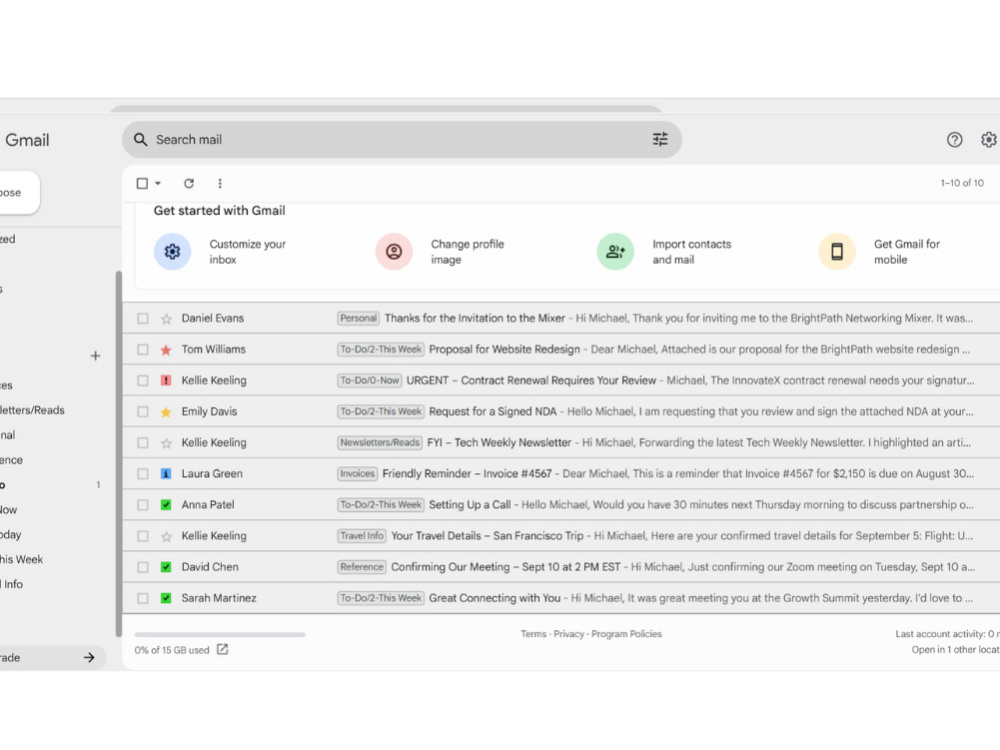Expand the select dropdown arrow beside checkbox
Screen dimensions: 1000x750
(158, 183)
